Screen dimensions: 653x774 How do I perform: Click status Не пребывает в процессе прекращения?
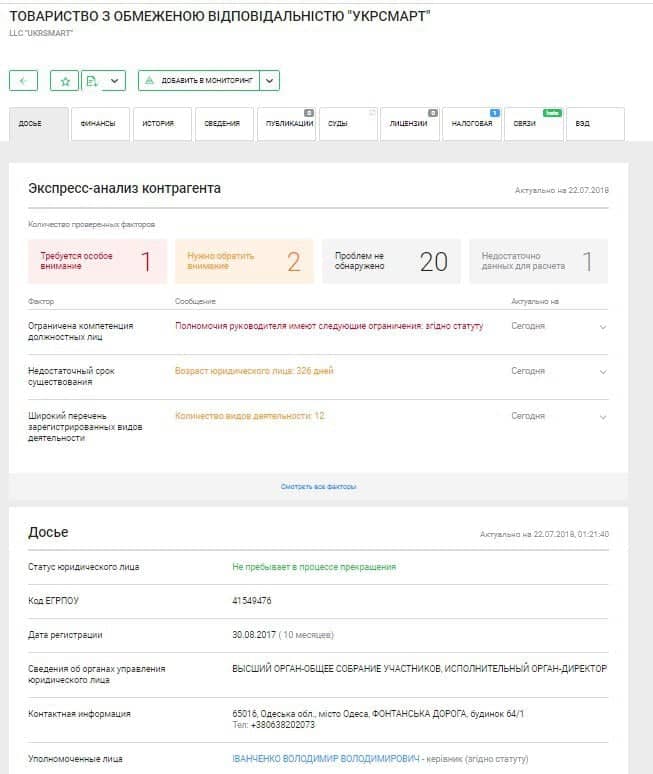point(314,567)
